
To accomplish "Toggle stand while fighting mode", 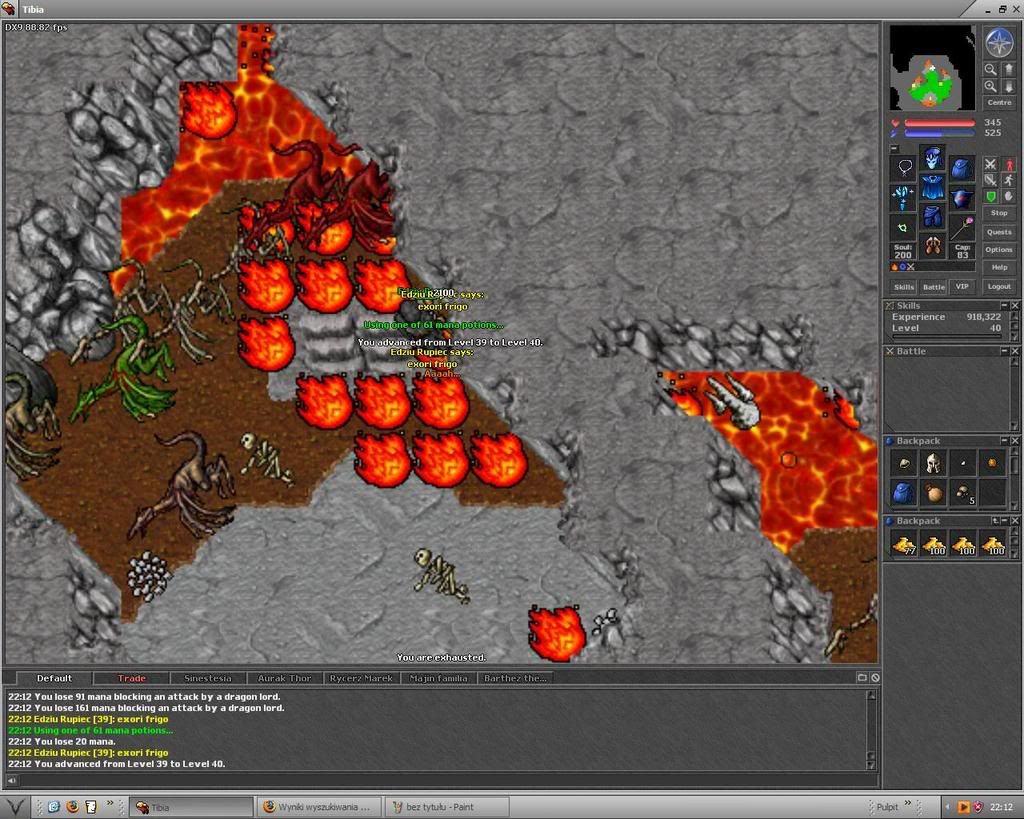I will click(x=1008, y=164).
